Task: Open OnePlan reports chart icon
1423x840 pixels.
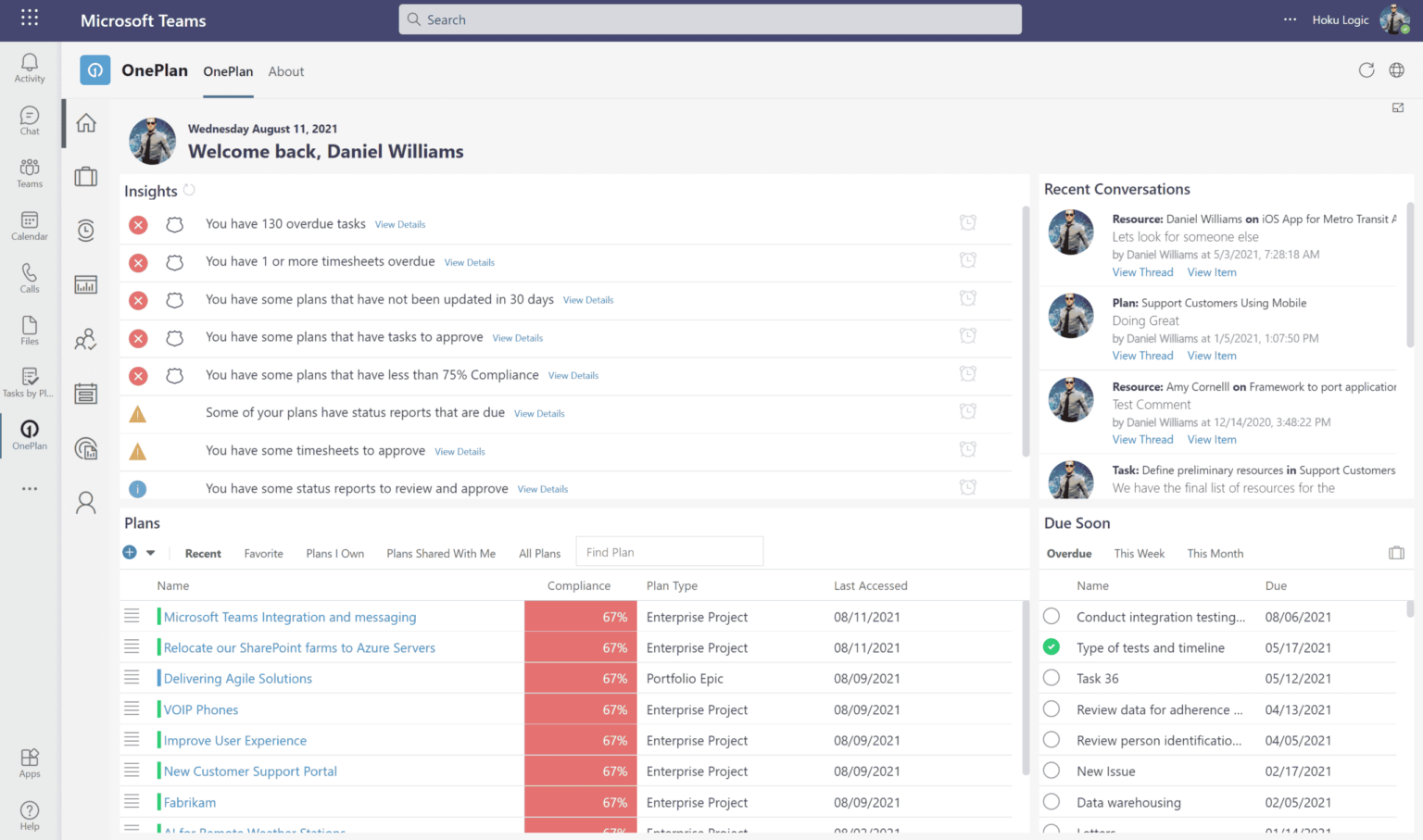Action: 86,285
